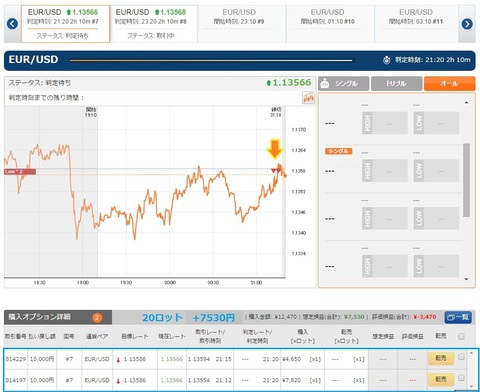Tick checkbox for trade 814197
Screen dimensions: 480x392
pyautogui.click(x=461, y=378)
